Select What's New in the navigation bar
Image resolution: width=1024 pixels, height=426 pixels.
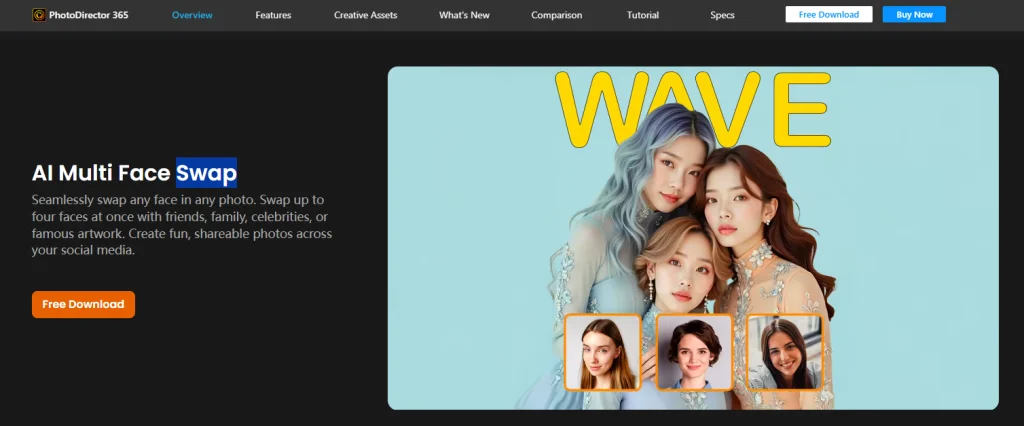click(465, 15)
